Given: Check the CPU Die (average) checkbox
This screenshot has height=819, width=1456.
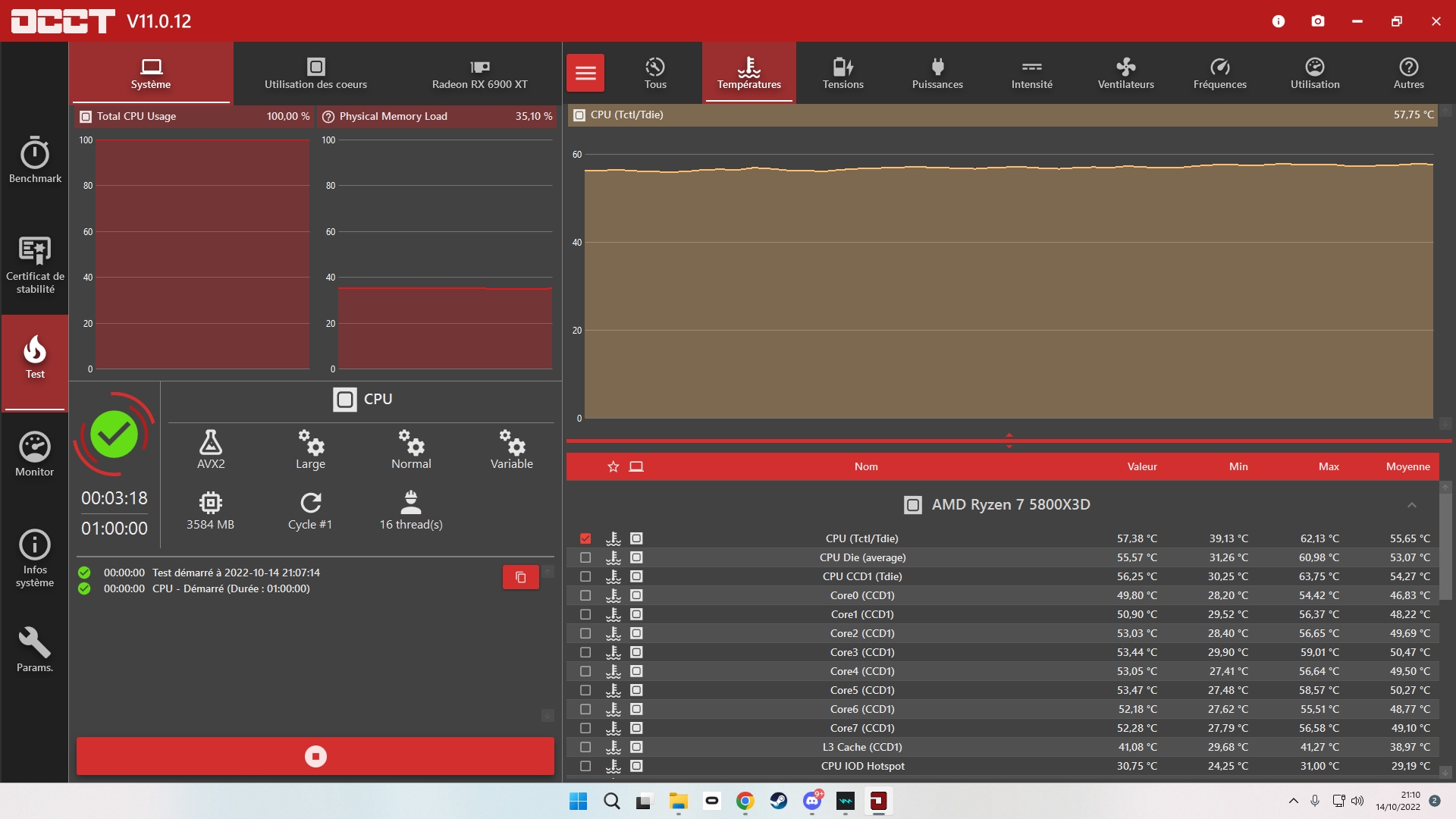Looking at the screenshot, I should (585, 557).
